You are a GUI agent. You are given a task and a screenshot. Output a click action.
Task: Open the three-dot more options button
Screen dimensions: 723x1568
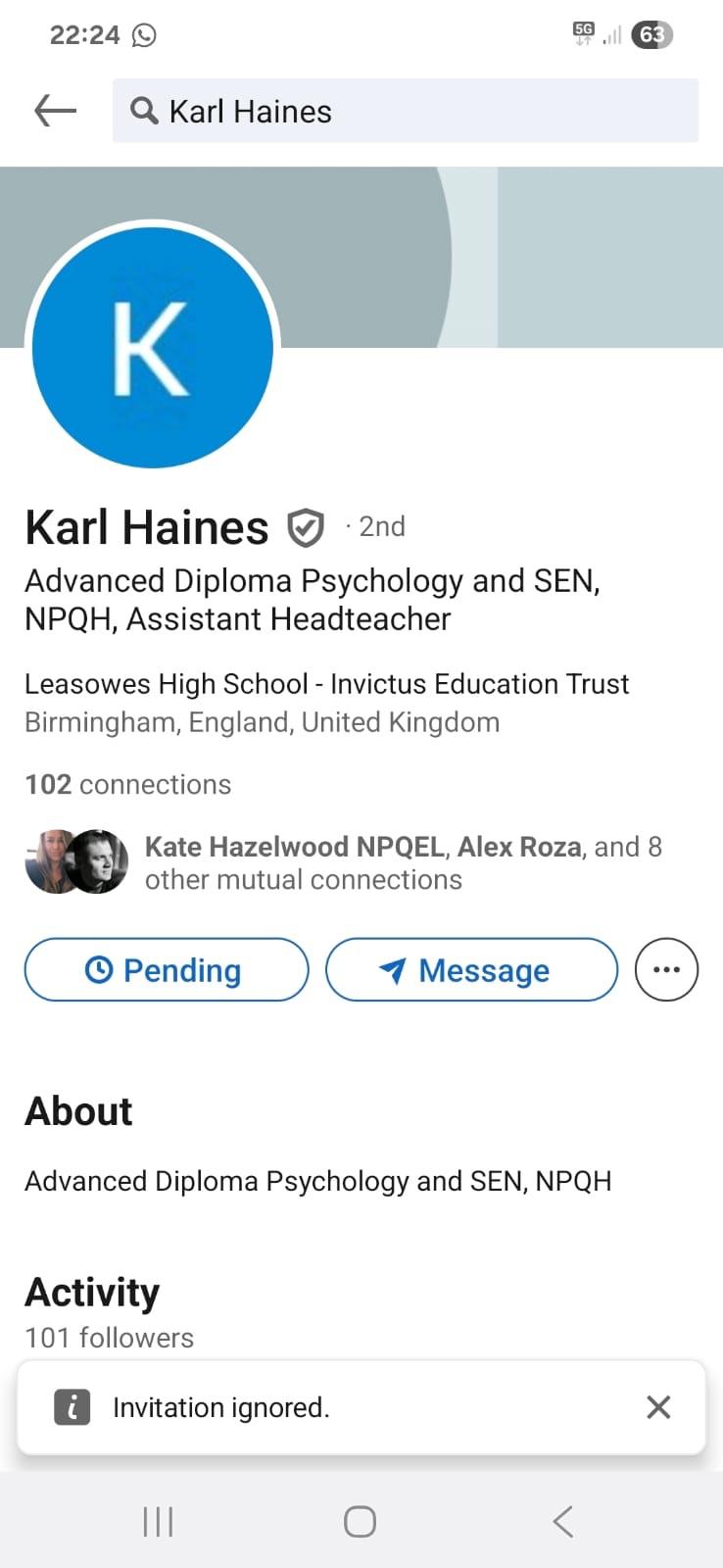(x=666, y=969)
